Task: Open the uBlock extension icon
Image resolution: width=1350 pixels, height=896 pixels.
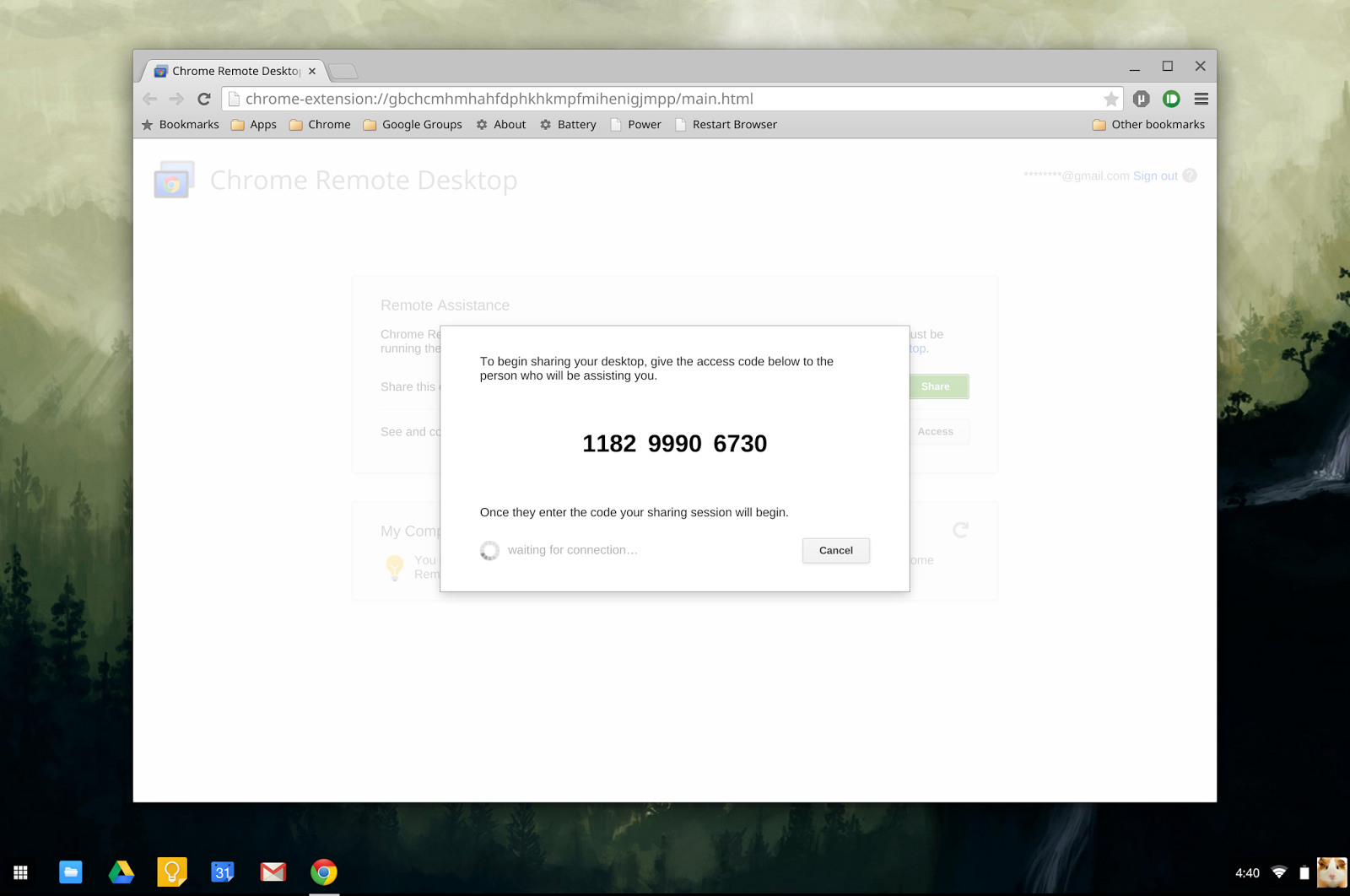Action: (x=1142, y=99)
